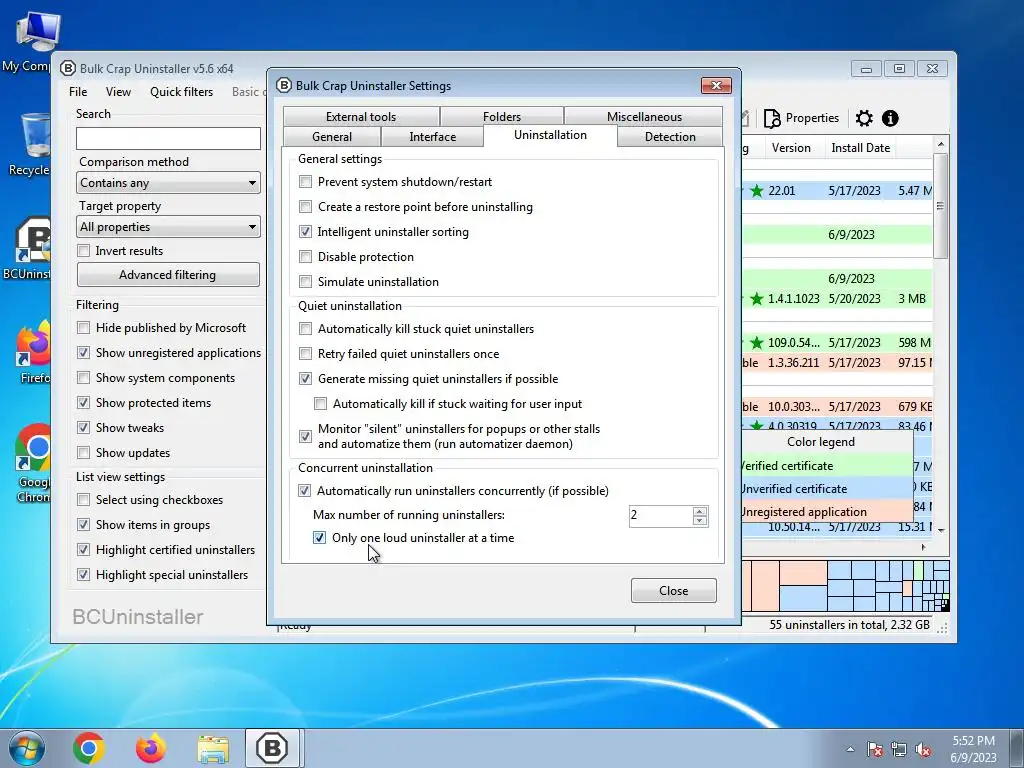The image size is (1024, 768).
Task: Switch to the Detection tab
Action: point(670,136)
